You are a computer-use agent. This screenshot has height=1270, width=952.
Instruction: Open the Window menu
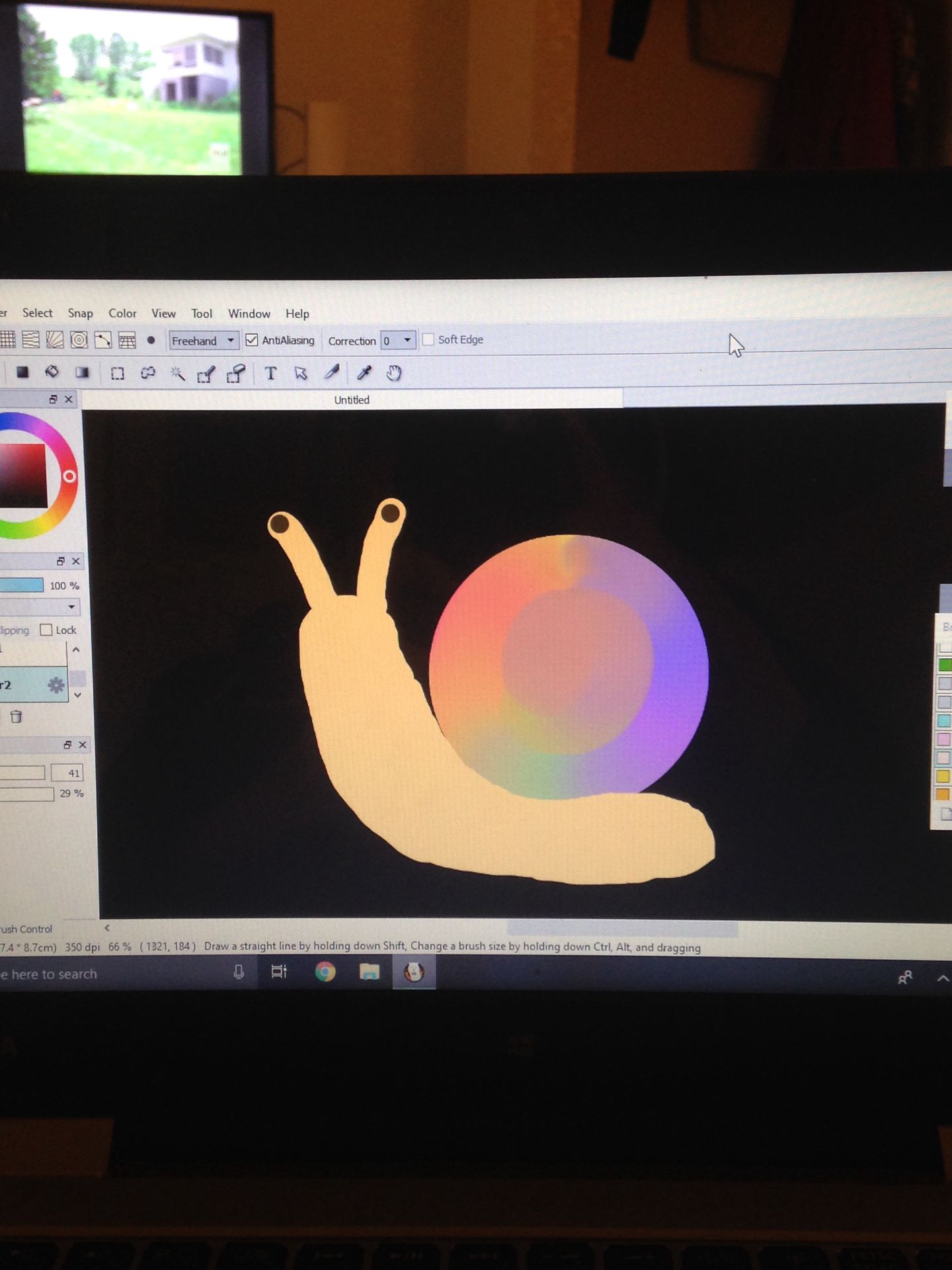pyautogui.click(x=249, y=314)
